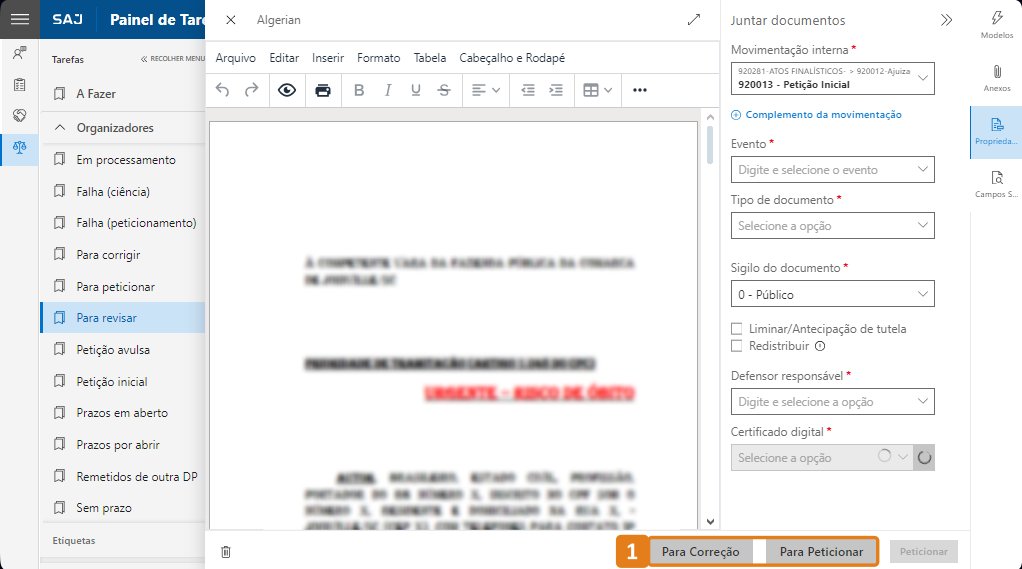Toggle strikethrough formatting
The height and width of the screenshot is (569, 1022).
pos(444,90)
